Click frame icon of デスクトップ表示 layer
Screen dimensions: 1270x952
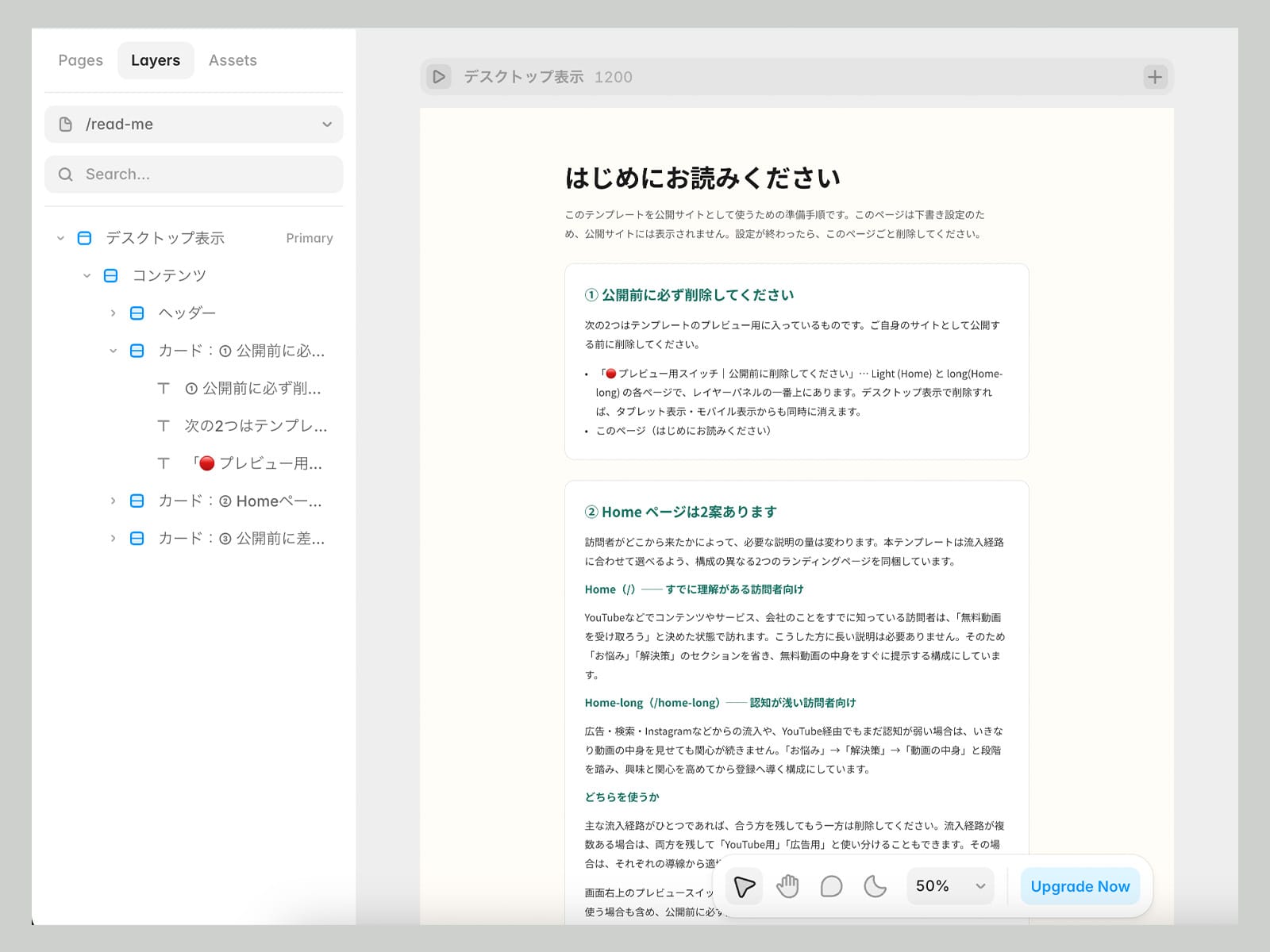84,238
